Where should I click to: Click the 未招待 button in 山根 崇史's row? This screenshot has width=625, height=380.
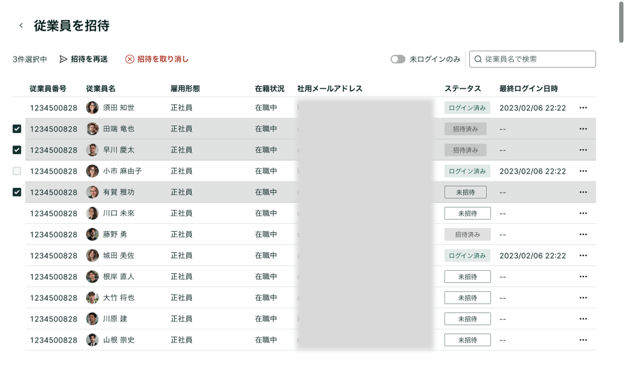coord(467,340)
